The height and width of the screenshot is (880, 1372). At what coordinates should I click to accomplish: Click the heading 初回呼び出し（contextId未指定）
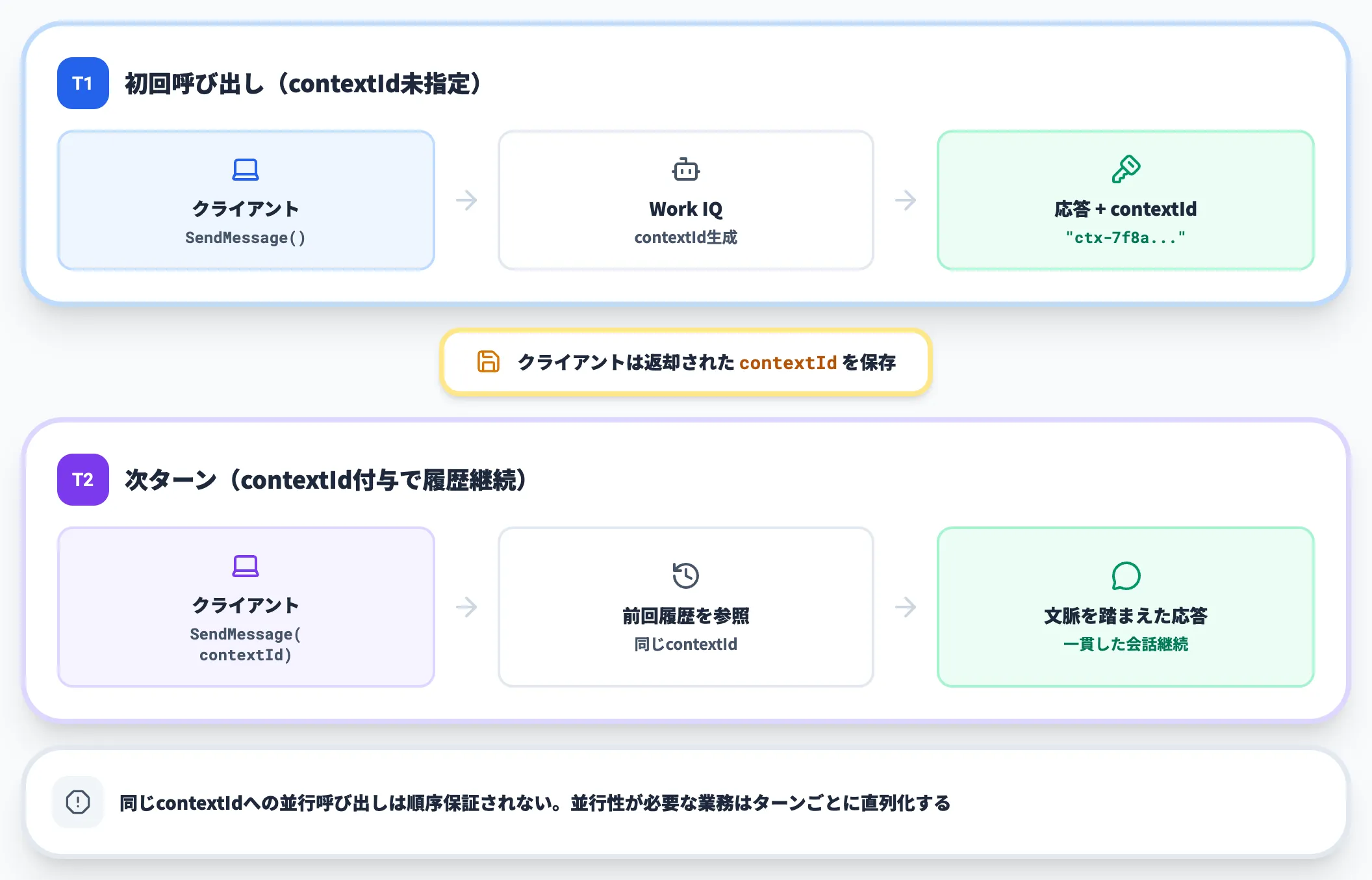point(303,84)
